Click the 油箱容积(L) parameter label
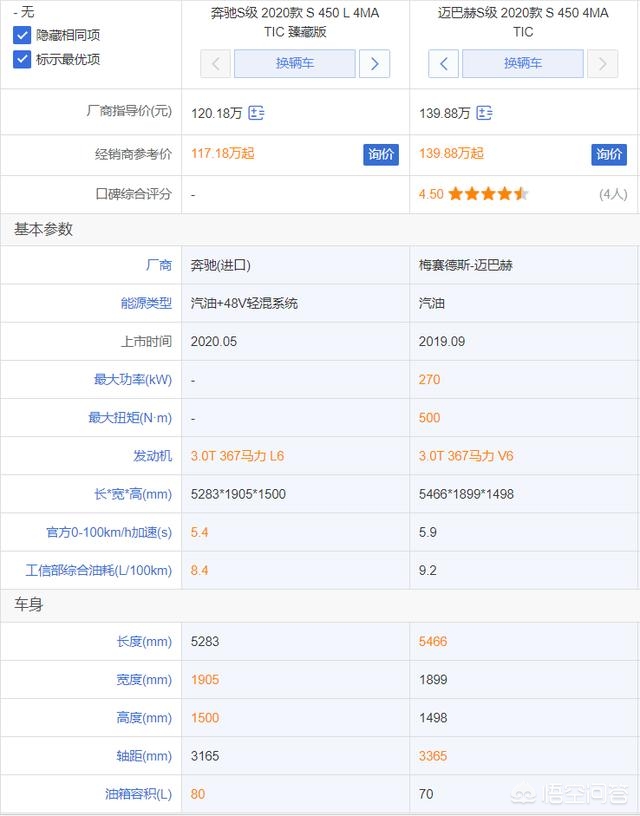This screenshot has width=640, height=816. tap(138, 794)
